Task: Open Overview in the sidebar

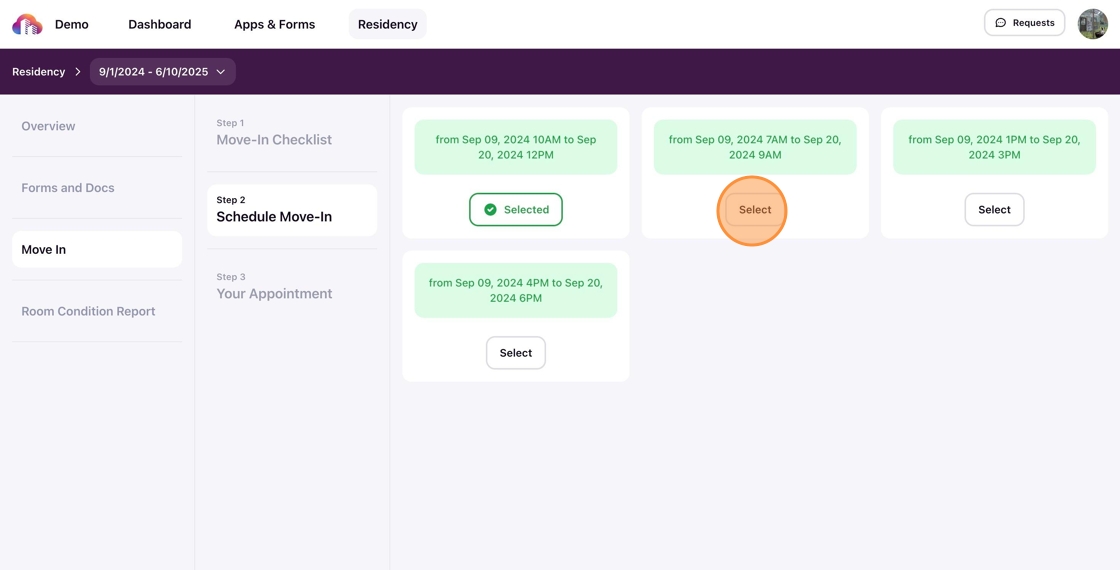Action: point(48,126)
